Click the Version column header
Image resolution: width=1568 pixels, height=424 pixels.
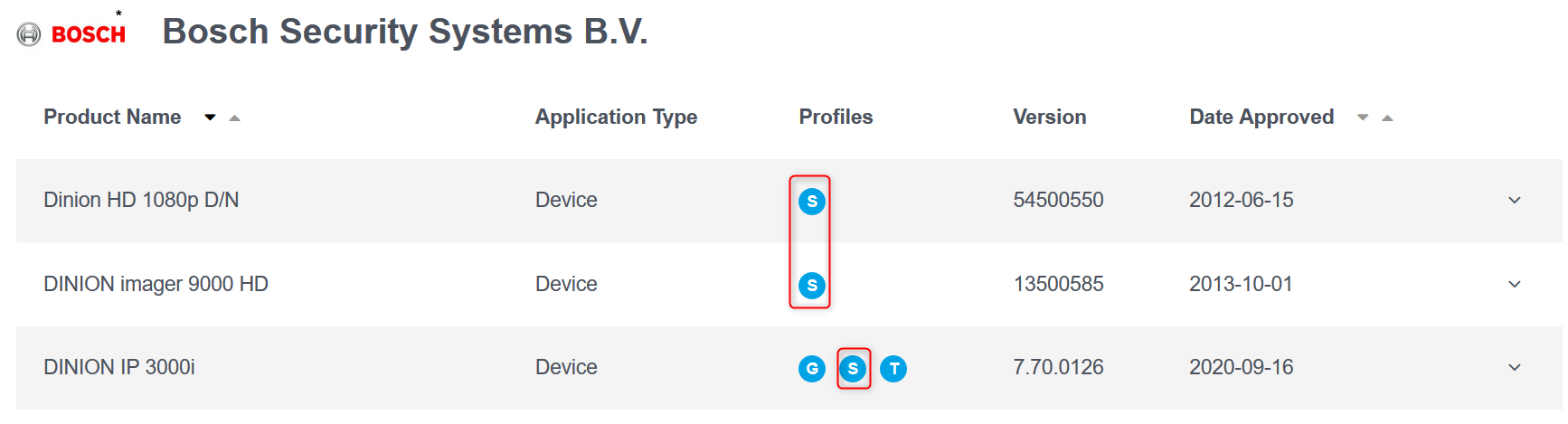pos(1049,117)
